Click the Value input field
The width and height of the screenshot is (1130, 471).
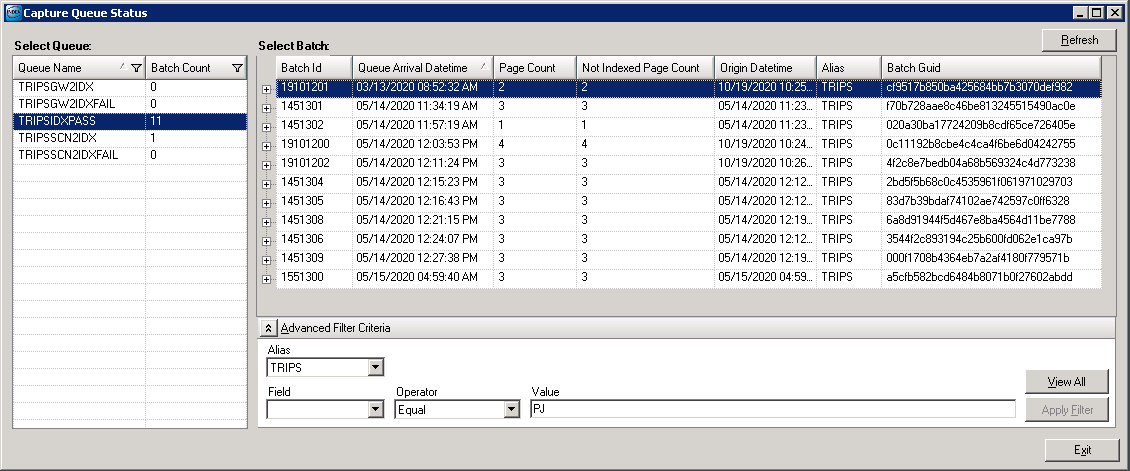[772, 409]
